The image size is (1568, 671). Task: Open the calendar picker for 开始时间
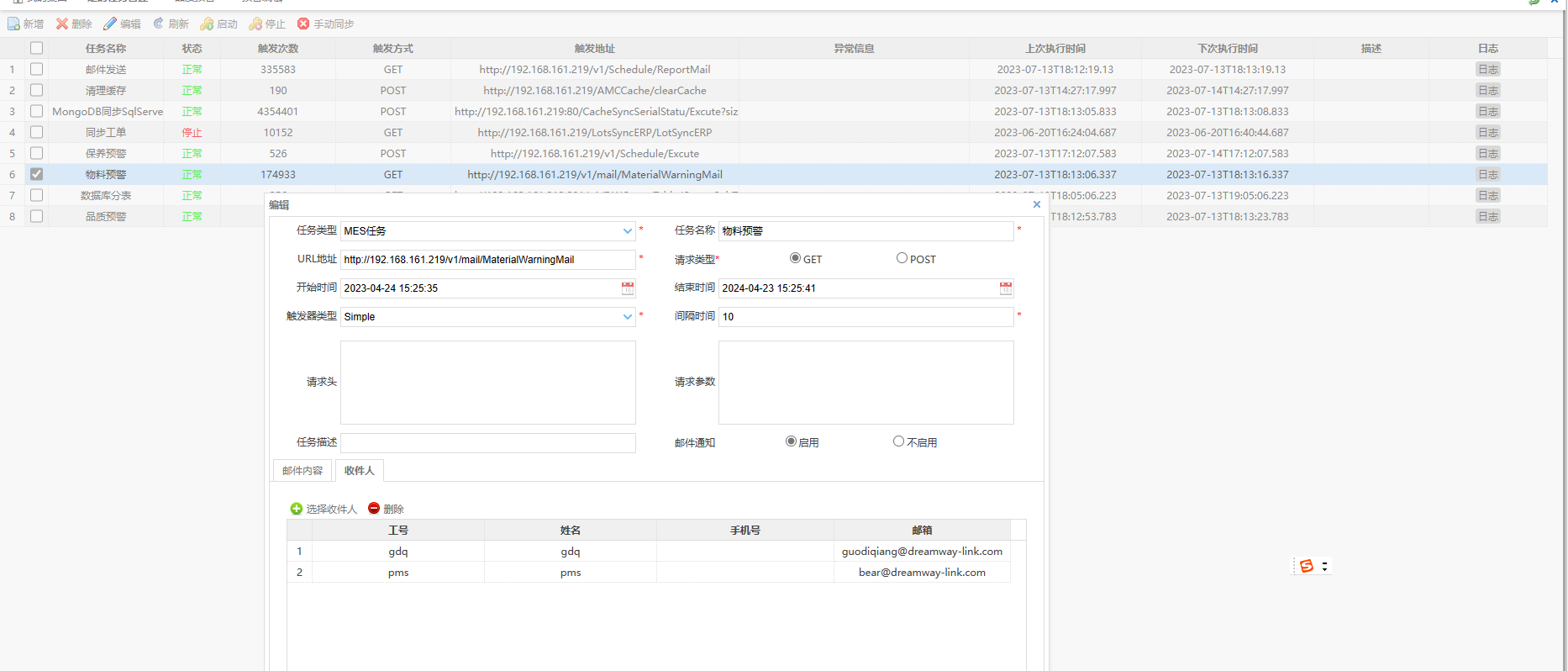pyautogui.click(x=628, y=288)
